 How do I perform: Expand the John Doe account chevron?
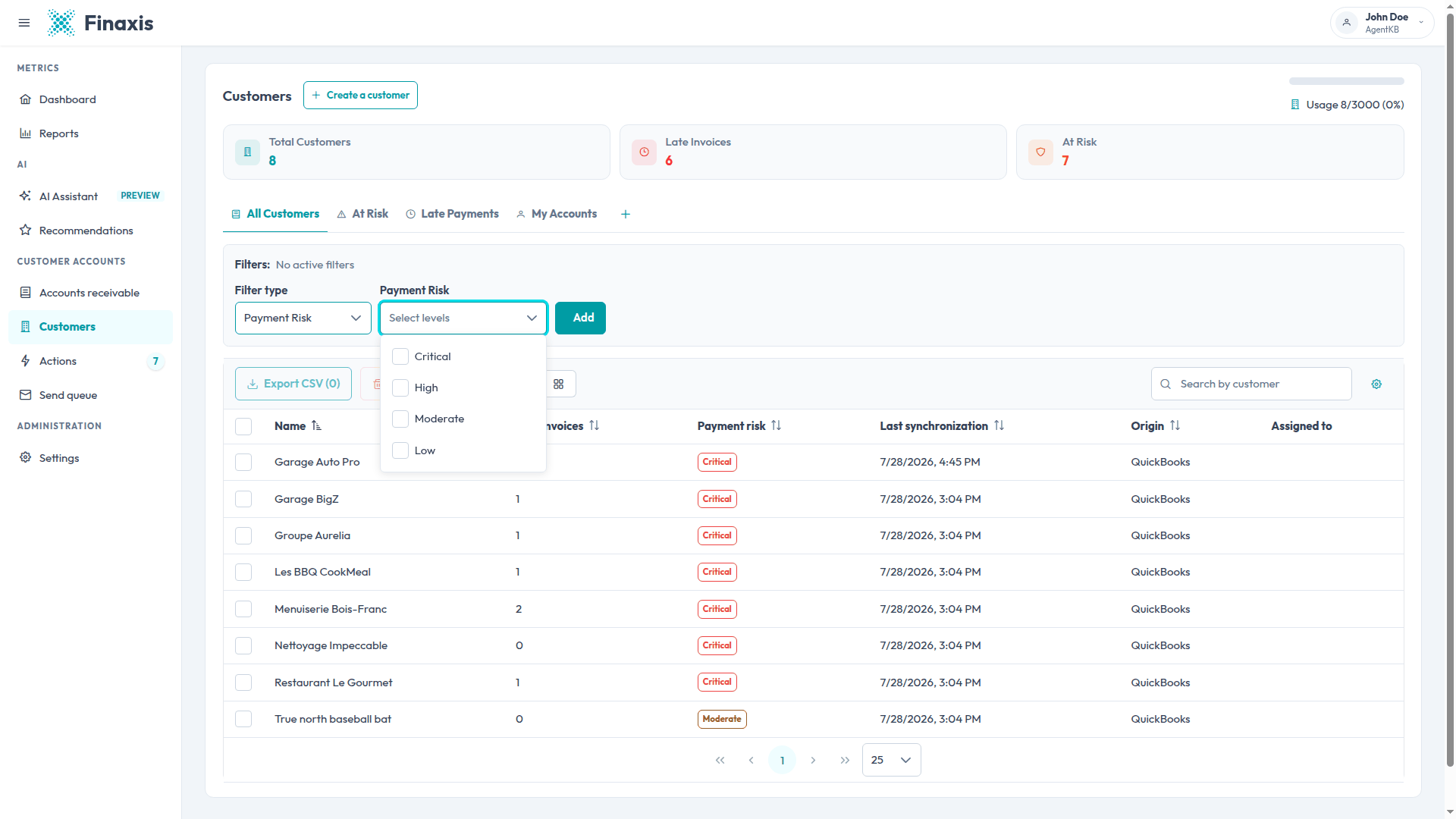1420,23
